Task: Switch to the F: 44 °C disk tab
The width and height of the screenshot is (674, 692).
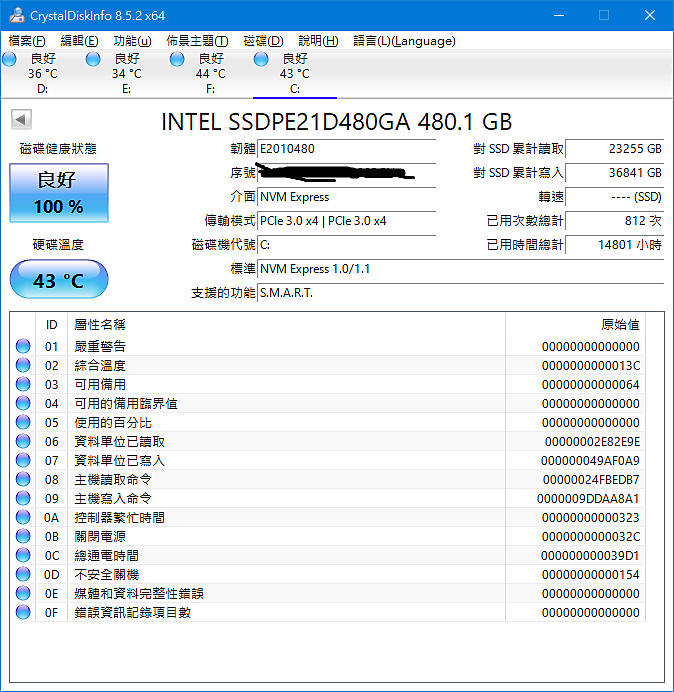Action: tap(211, 73)
